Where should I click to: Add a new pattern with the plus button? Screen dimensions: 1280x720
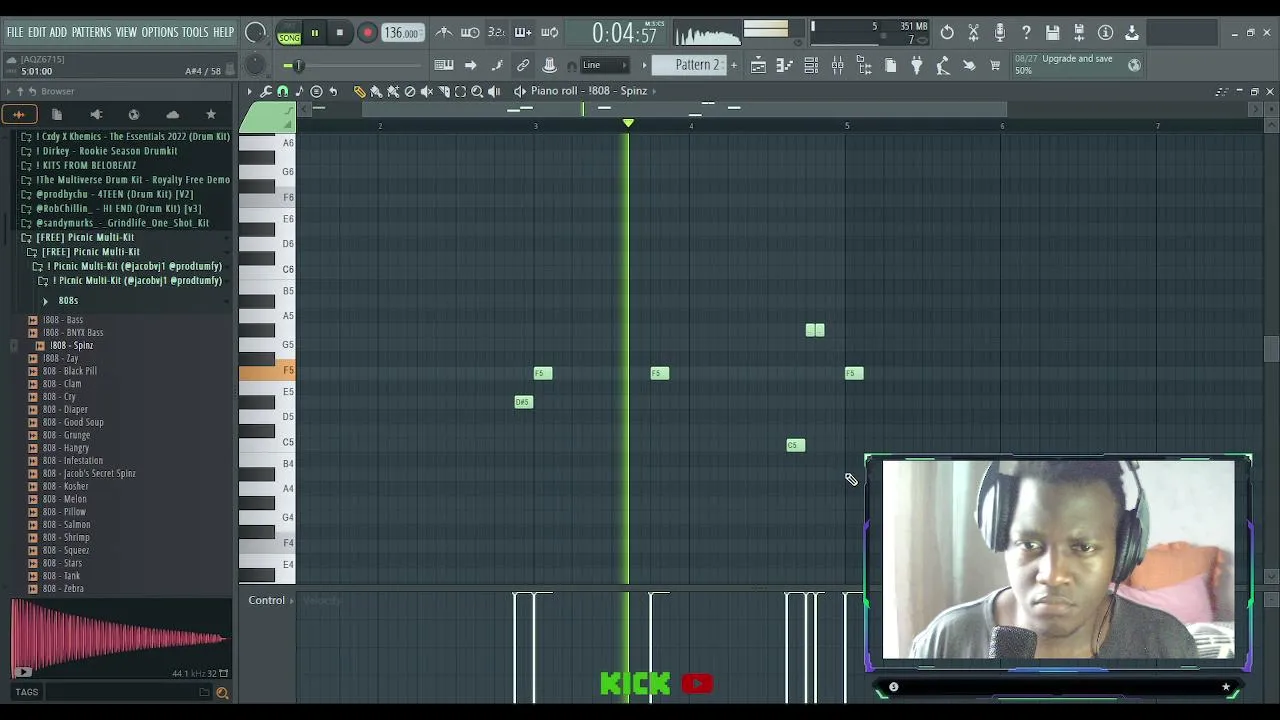(734, 65)
